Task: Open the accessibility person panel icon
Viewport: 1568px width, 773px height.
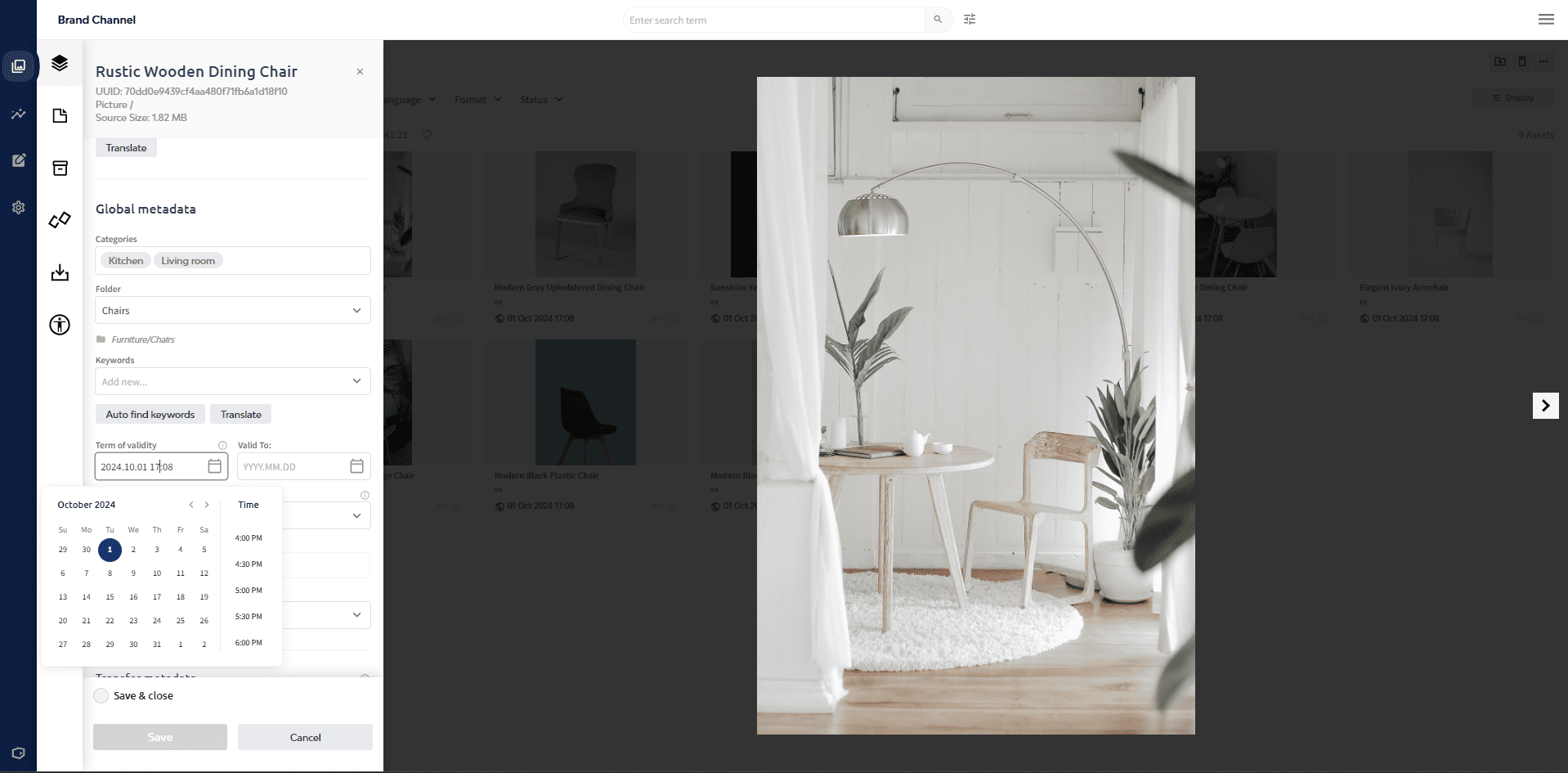Action: (60, 325)
